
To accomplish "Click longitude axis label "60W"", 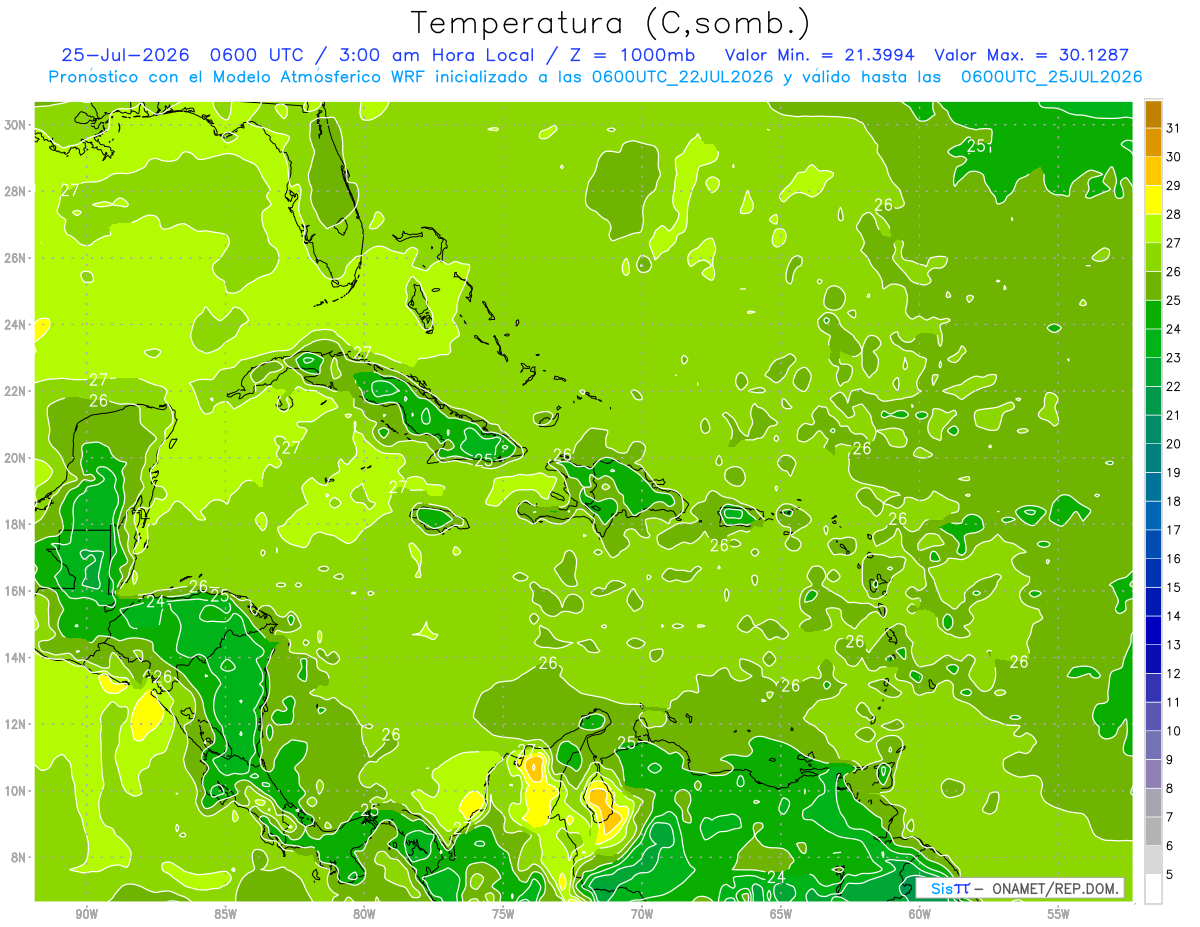I will tap(920, 914).
